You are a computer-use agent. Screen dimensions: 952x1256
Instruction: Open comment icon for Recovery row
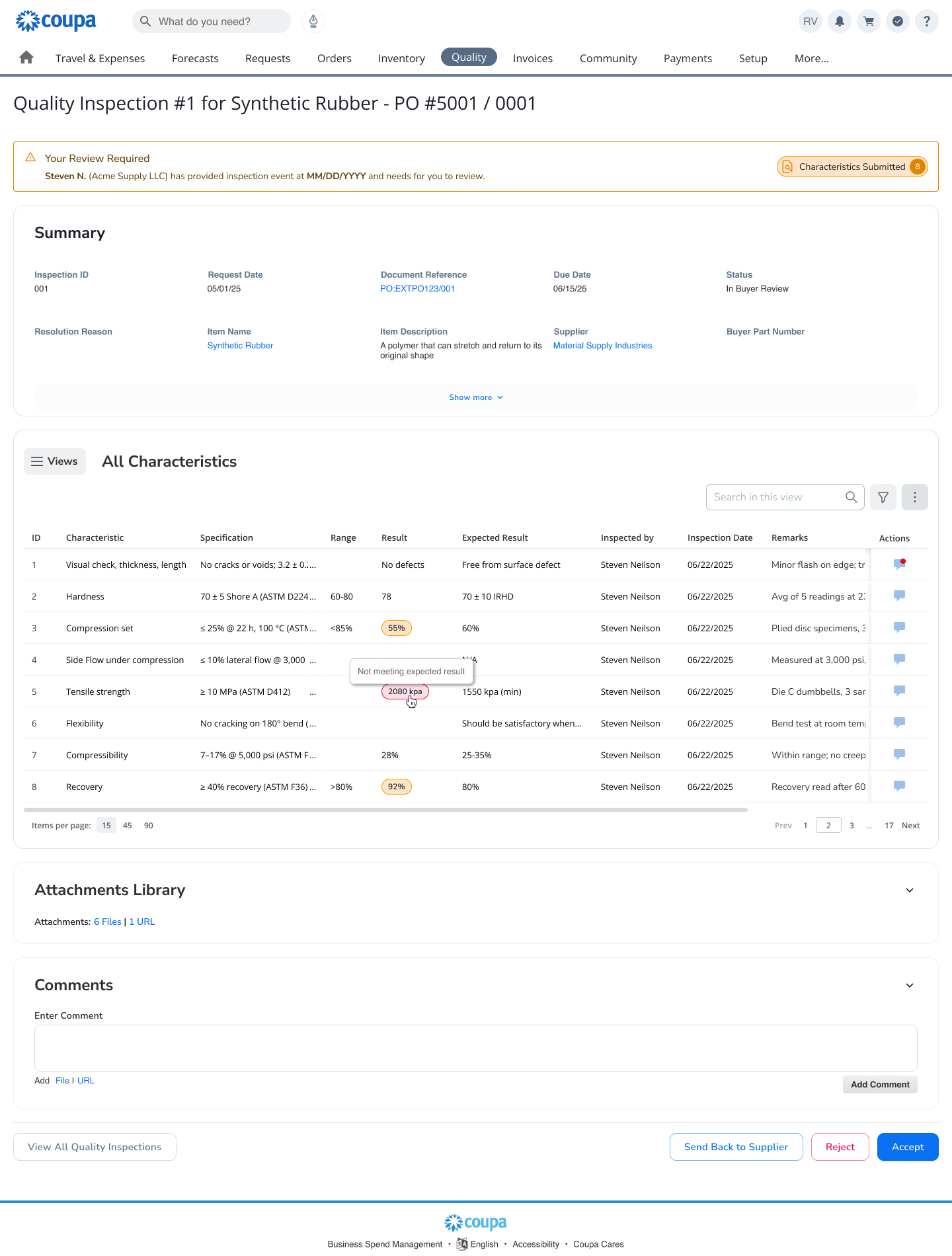click(x=899, y=786)
